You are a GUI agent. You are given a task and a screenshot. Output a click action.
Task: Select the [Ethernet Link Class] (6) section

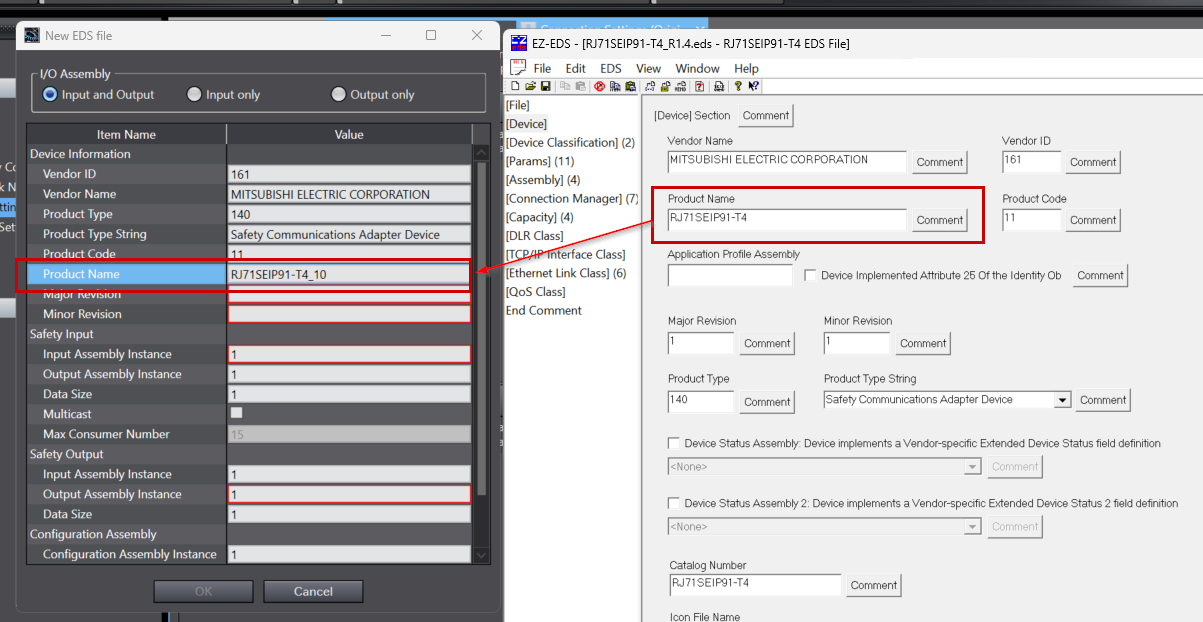(565, 273)
